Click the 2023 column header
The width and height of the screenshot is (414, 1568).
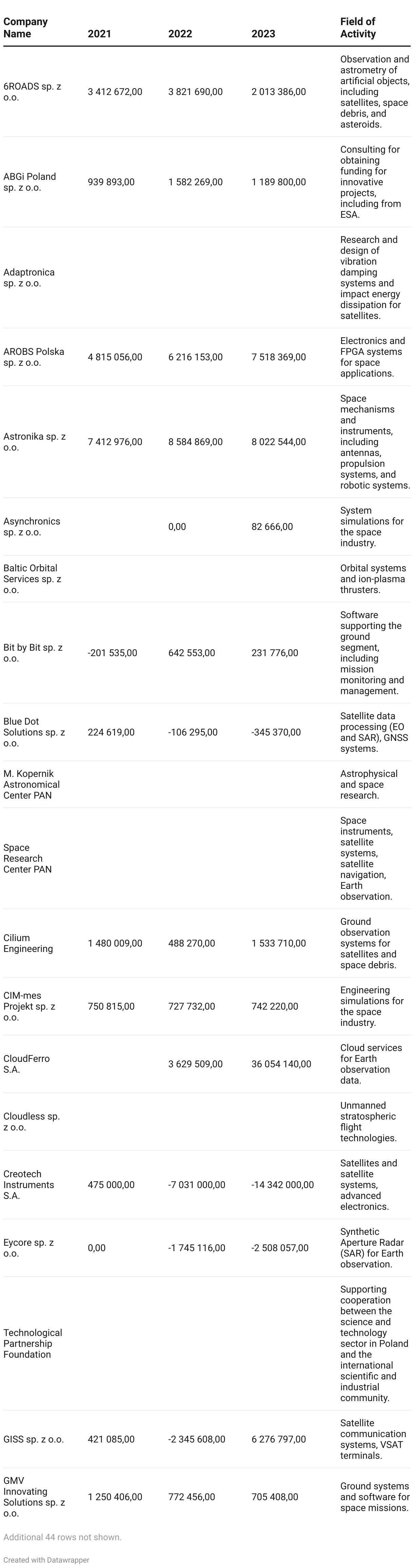coord(263,34)
